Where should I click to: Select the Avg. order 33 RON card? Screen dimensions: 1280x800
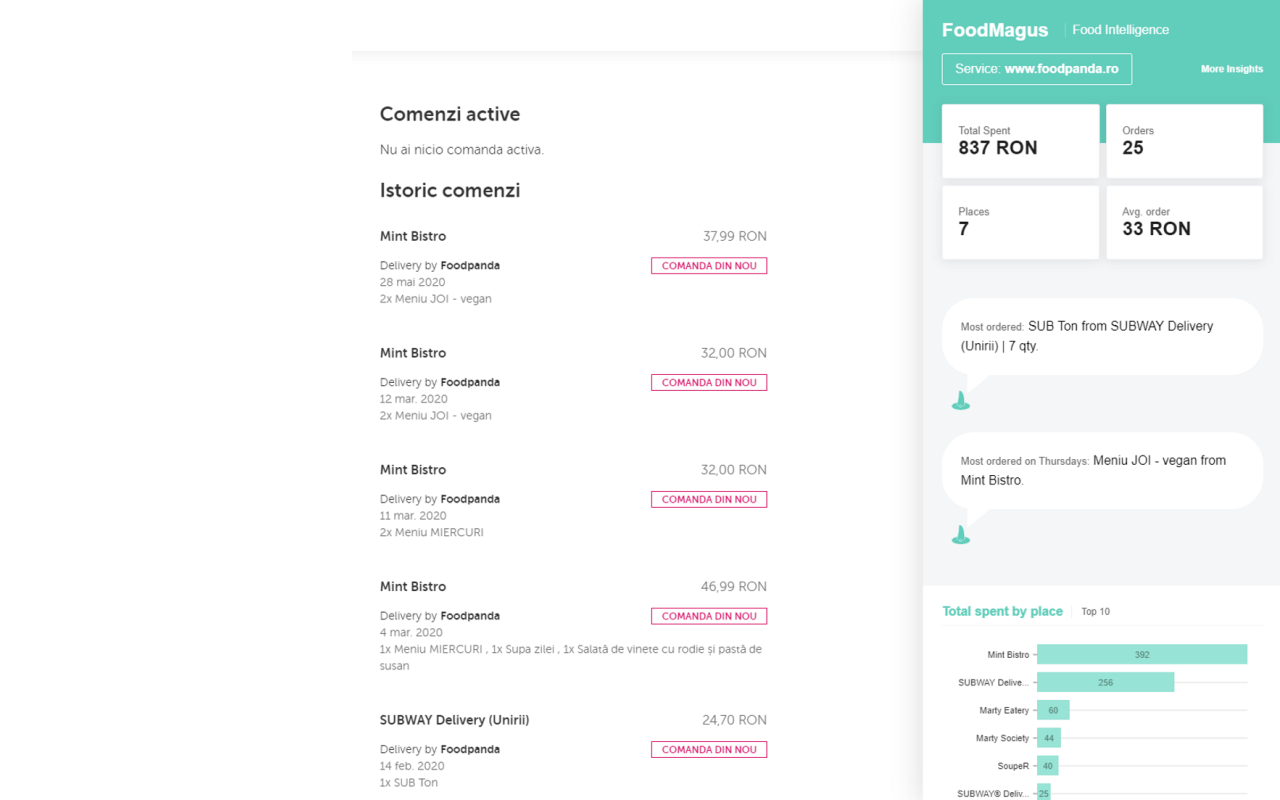tap(1184, 222)
